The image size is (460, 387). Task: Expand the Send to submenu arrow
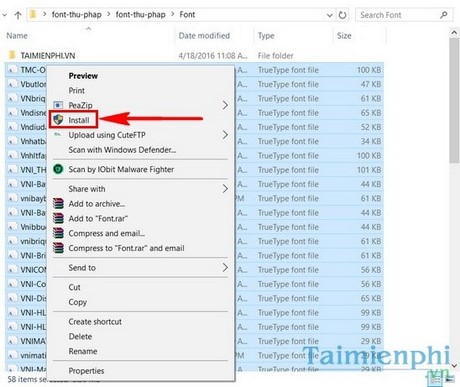(x=225, y=267)
